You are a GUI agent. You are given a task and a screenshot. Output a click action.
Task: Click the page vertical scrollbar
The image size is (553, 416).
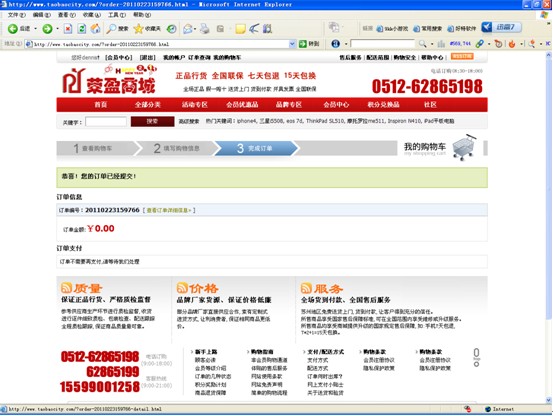pyautogui.click(x=548, y=227)
